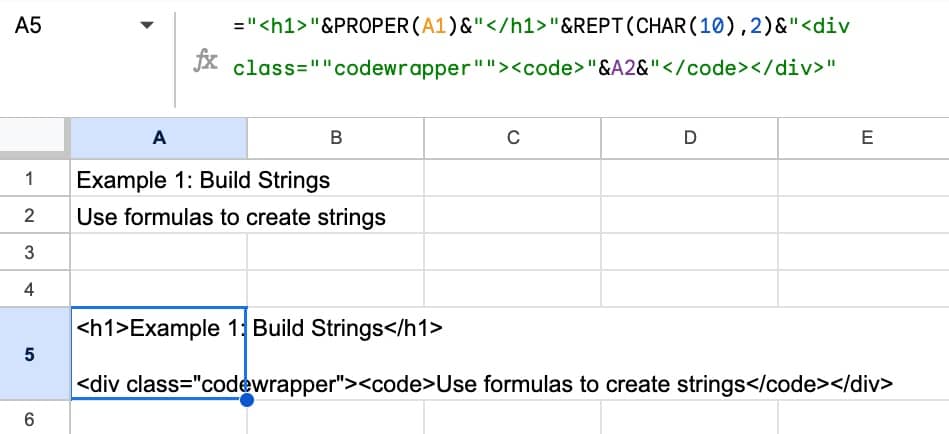Click cell with "Example 1: Build Strings"
This screenshot has height=434, width=949.
tap(158, 180)
